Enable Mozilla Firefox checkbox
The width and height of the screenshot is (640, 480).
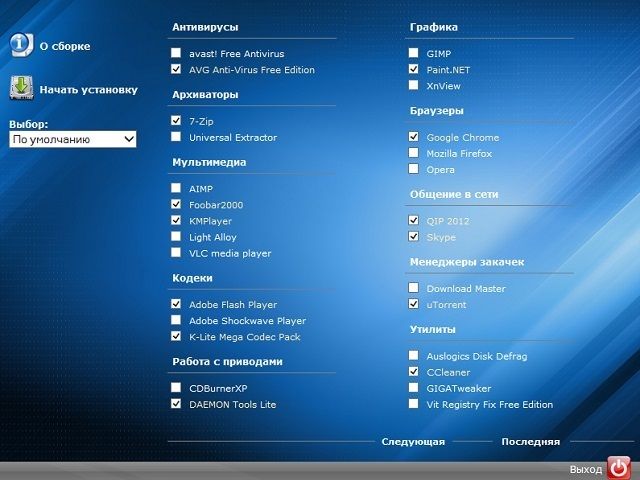[x=413, y=153]
